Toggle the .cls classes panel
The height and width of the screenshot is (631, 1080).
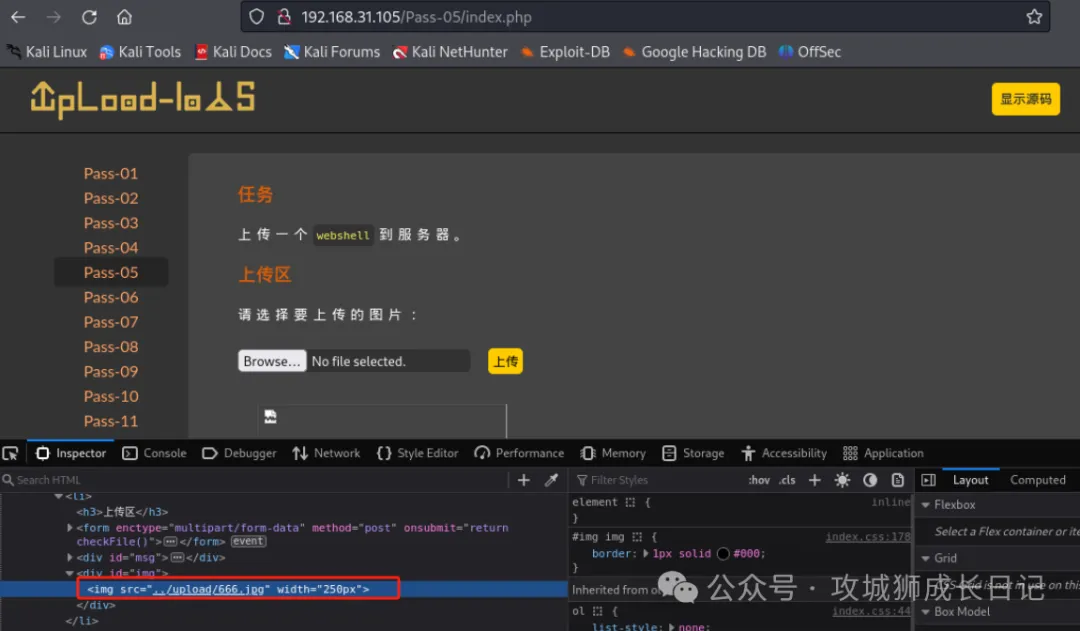pyautogui.click(x=788, y=480)
